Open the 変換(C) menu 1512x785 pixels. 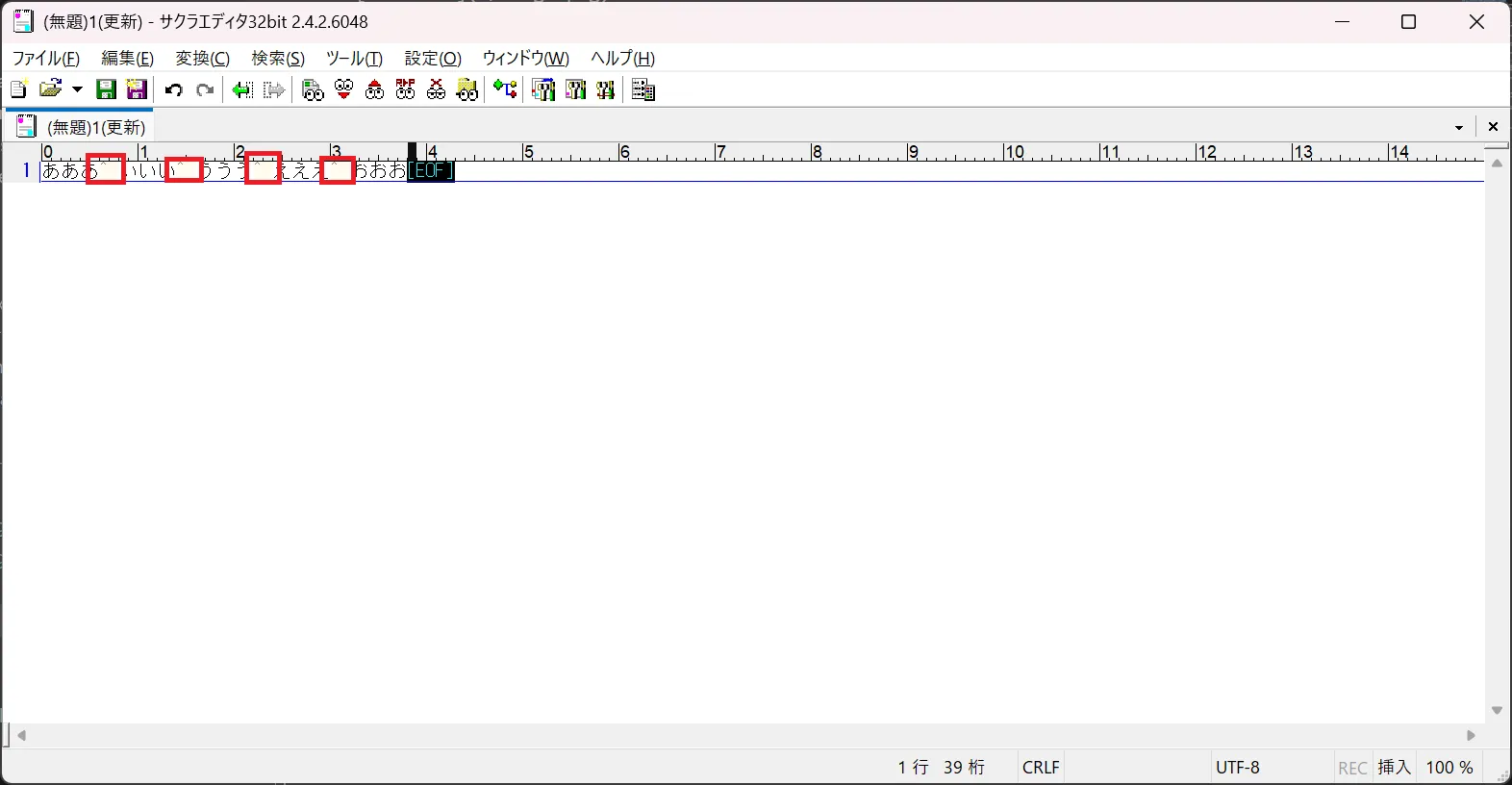pyautogui.click(x=202, y=58)
